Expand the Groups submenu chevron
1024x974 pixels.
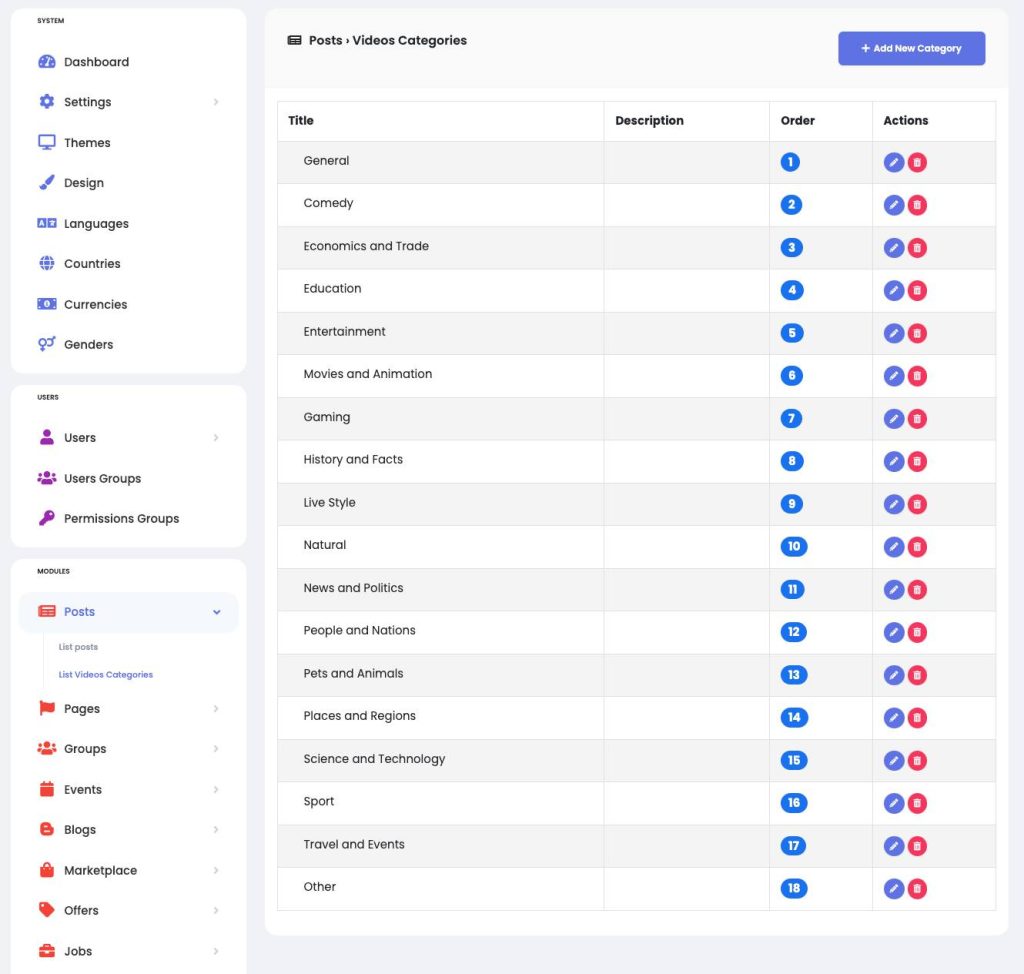point(216,749)
